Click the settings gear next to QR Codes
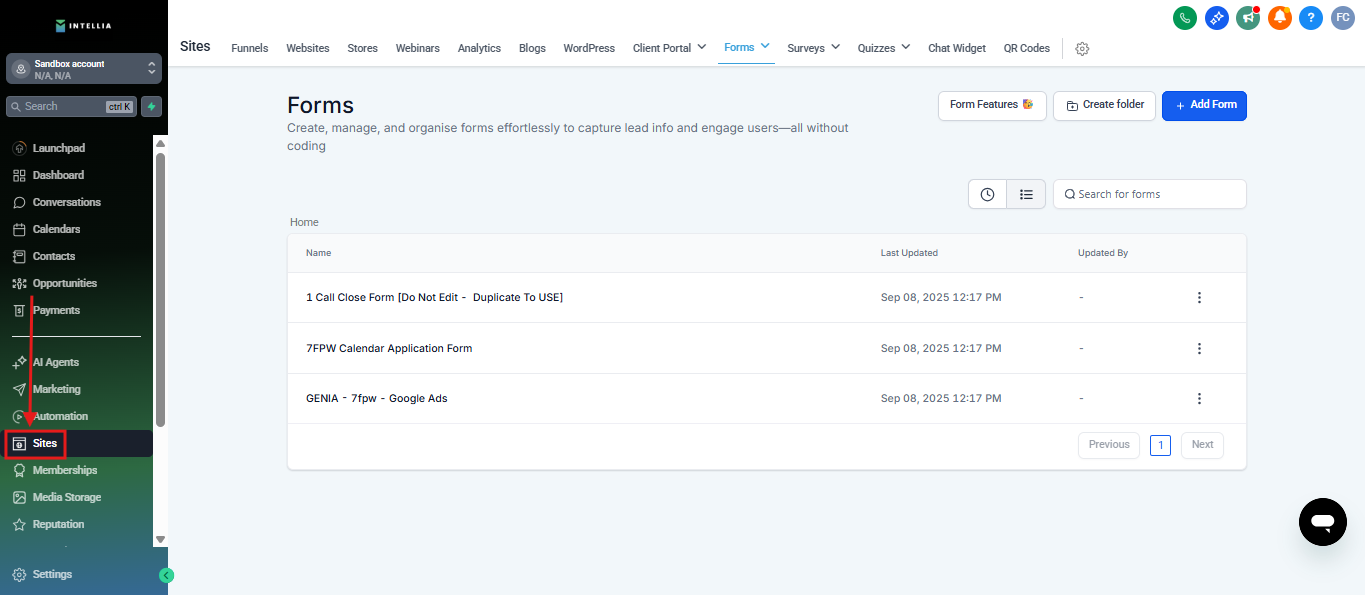The height and width of the screenshot is (595, 1365). (1082, 49)
